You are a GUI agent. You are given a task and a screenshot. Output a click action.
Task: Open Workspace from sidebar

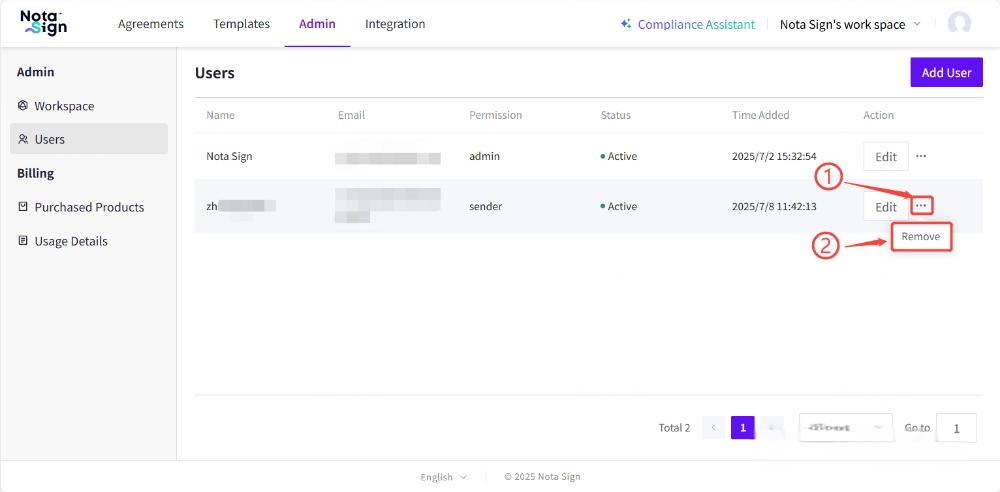pos(64,106)
